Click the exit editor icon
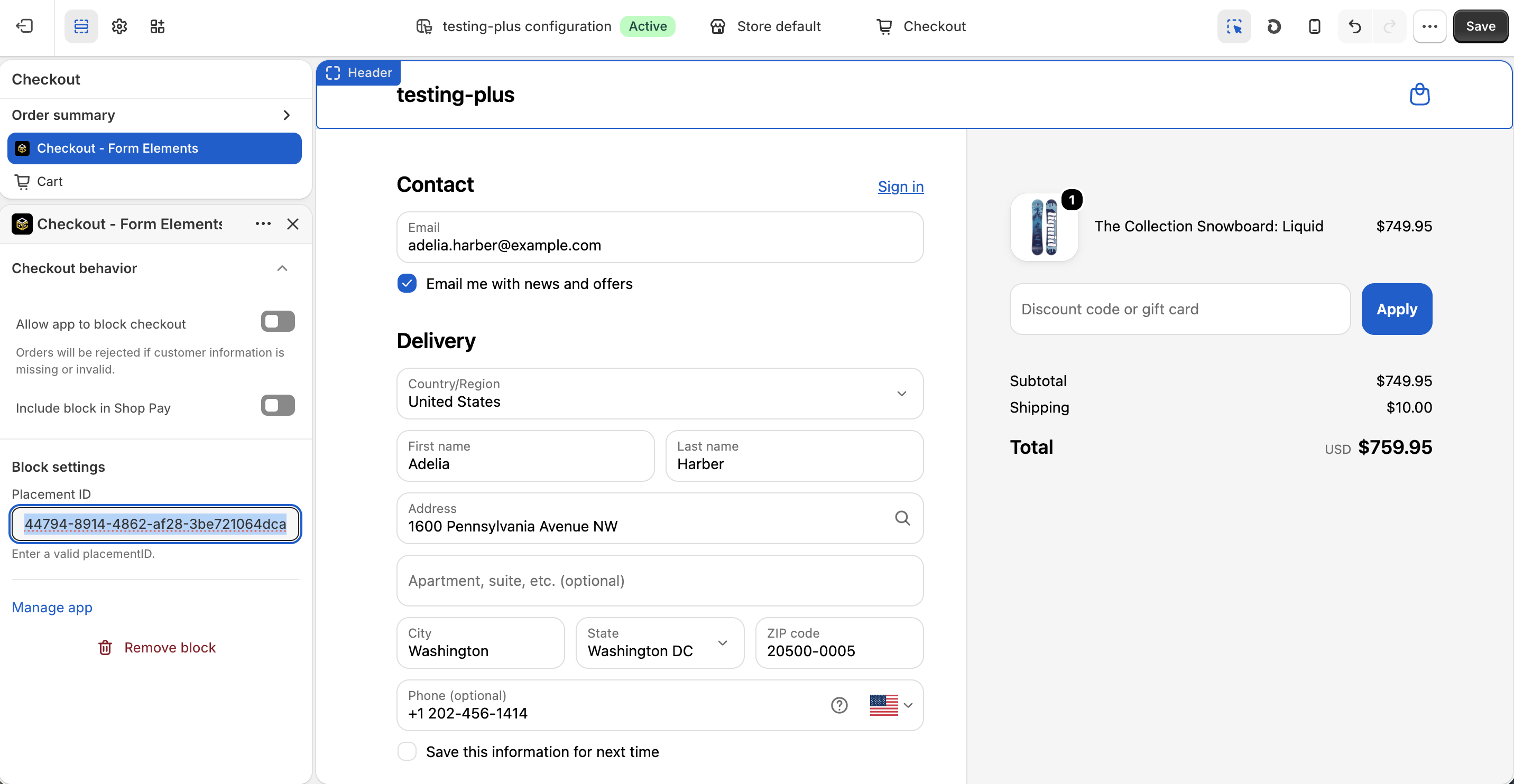Image resolution: width=1514 pixels, height=784 pixels. pos(24,26)
